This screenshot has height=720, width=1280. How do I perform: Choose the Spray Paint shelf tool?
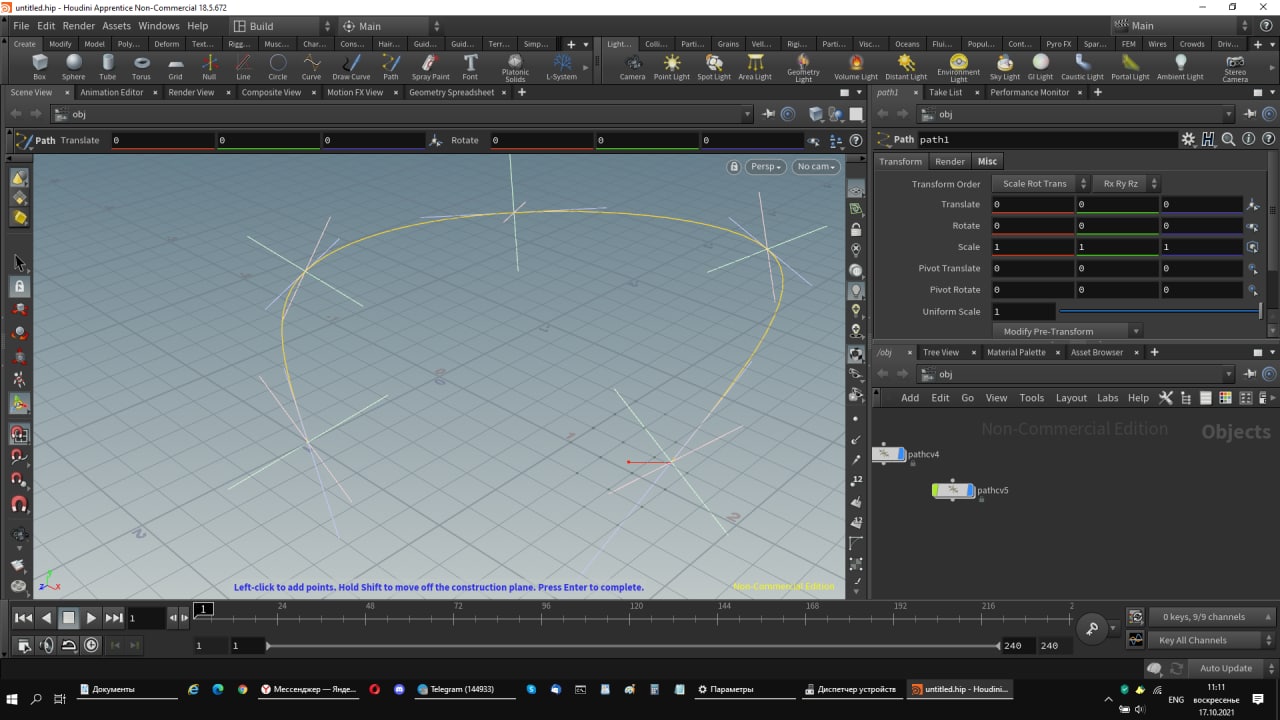pyautogui.click(x=430, y=66)
